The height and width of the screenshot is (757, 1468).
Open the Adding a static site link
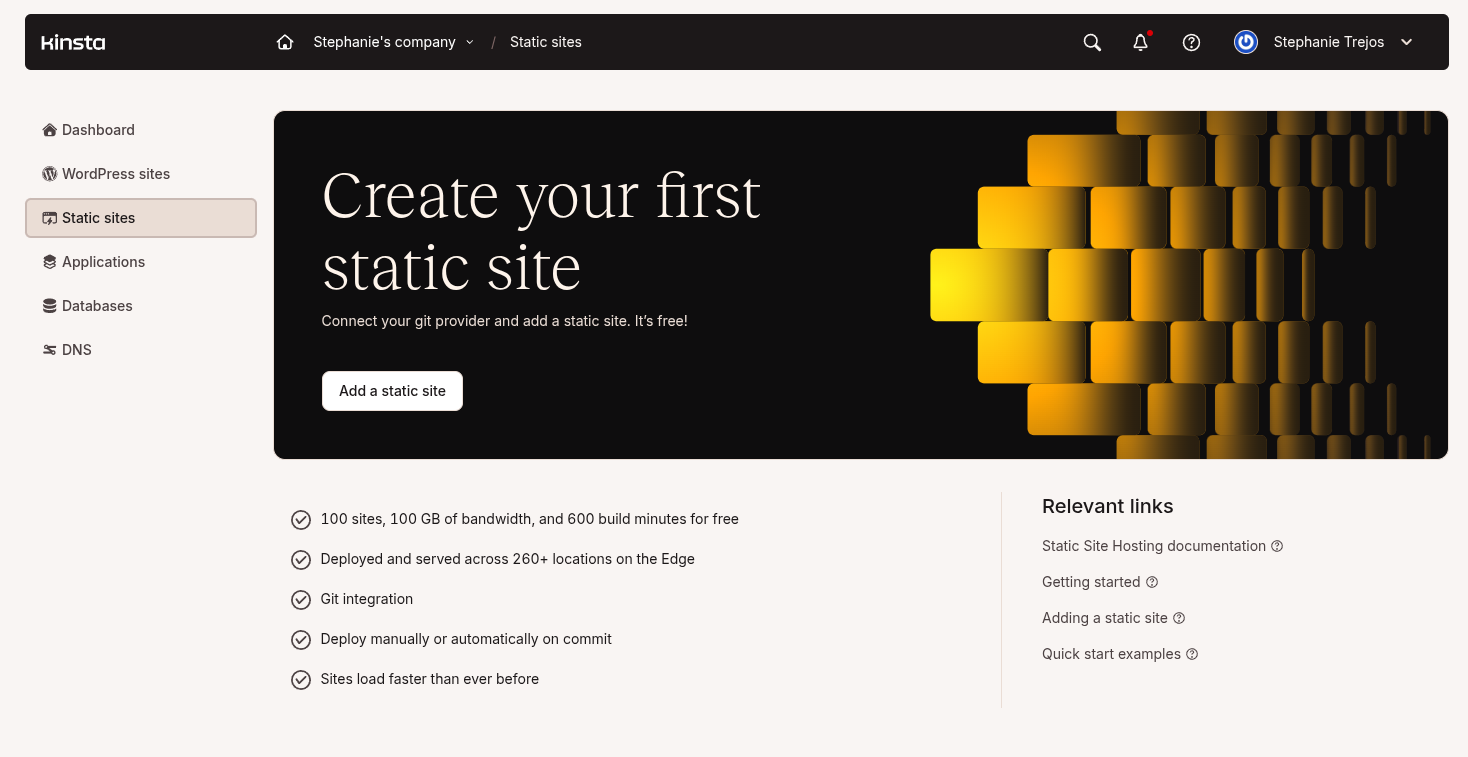pyautogui.click(x=1104, y=617)
